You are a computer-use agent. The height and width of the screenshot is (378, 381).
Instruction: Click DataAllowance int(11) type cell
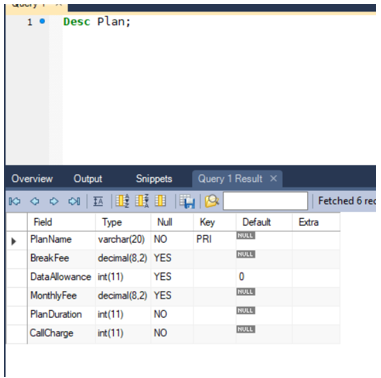click(123, 277)
